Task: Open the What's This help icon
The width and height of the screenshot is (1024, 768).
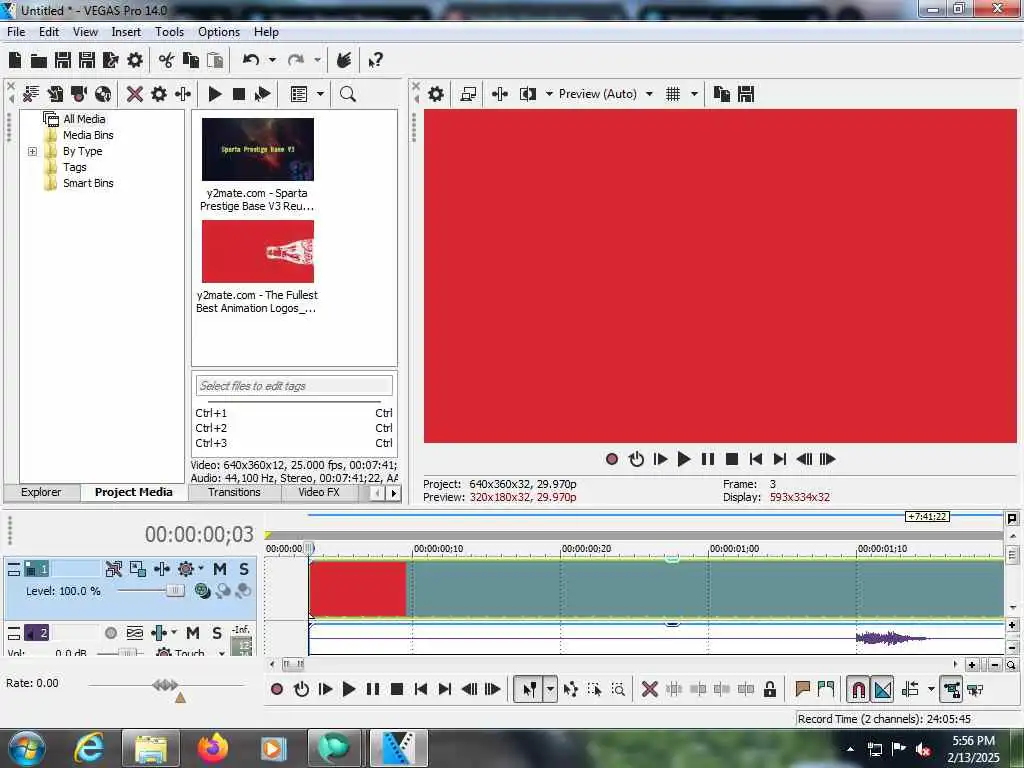Action: (x=375, y=61)
